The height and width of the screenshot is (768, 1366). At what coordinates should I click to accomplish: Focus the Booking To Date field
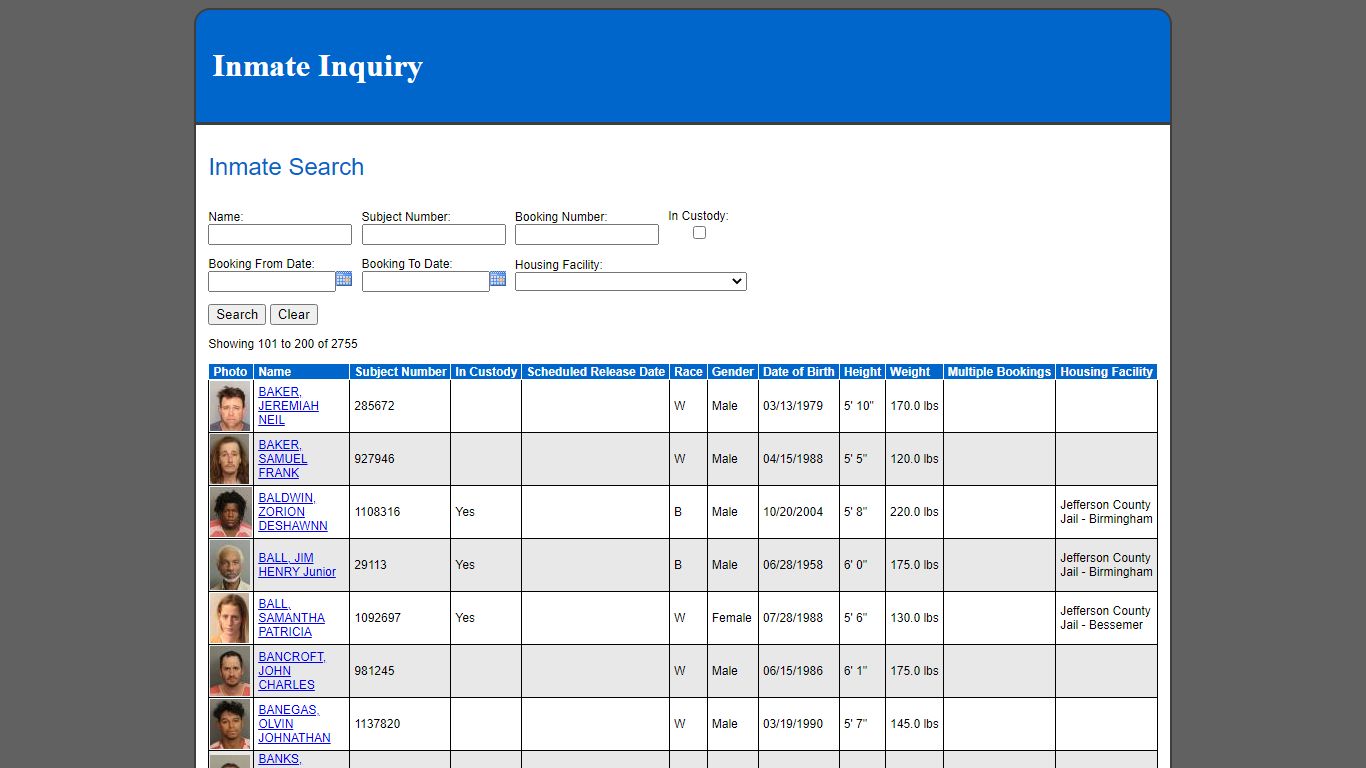[x=426, y=282]
